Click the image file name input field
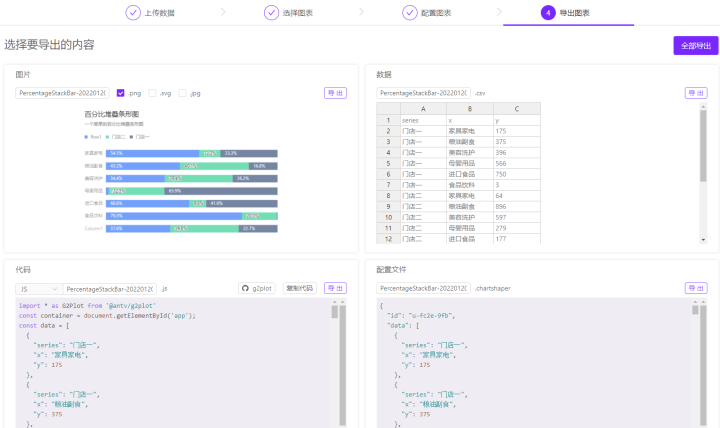The width and height of the screenshot is (720, 428). [x=62, y=93]
